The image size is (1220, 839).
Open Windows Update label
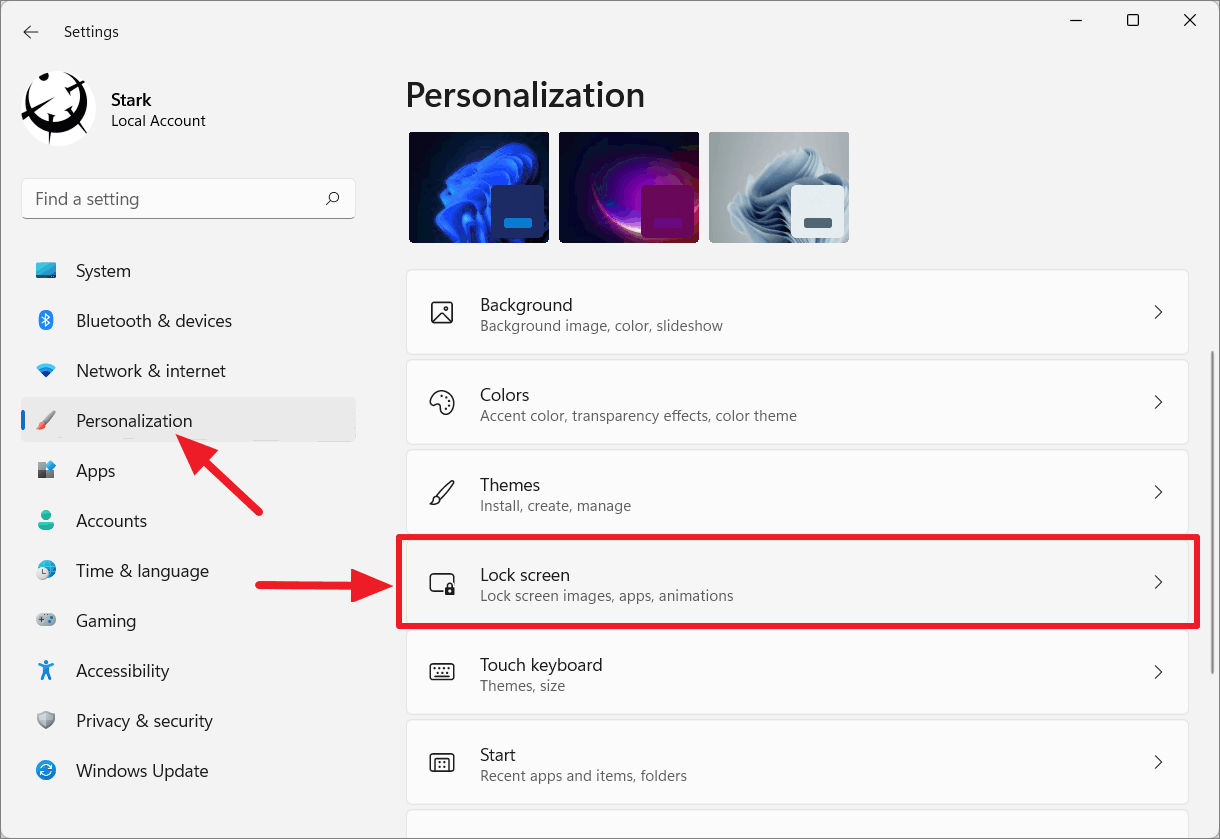tap(142, 771)
